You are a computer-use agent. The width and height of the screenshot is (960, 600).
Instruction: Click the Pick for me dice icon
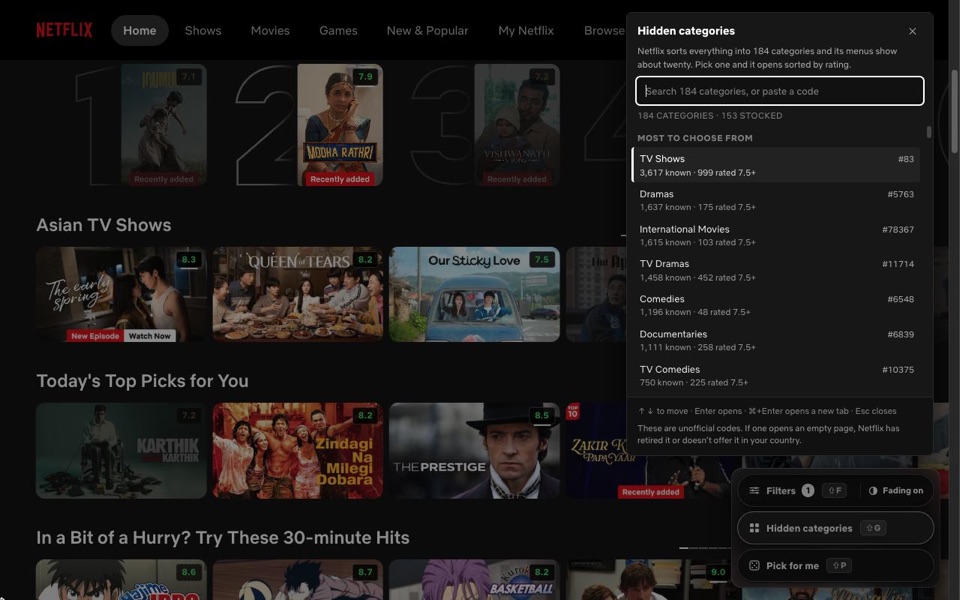(754, 566)
